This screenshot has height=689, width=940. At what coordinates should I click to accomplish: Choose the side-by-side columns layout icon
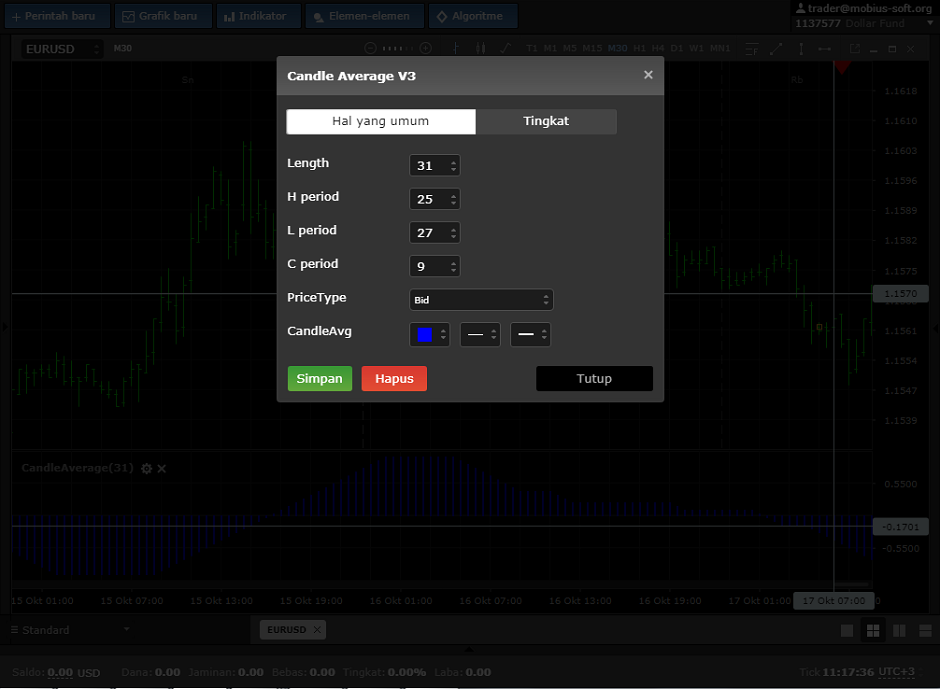(899, 630)
